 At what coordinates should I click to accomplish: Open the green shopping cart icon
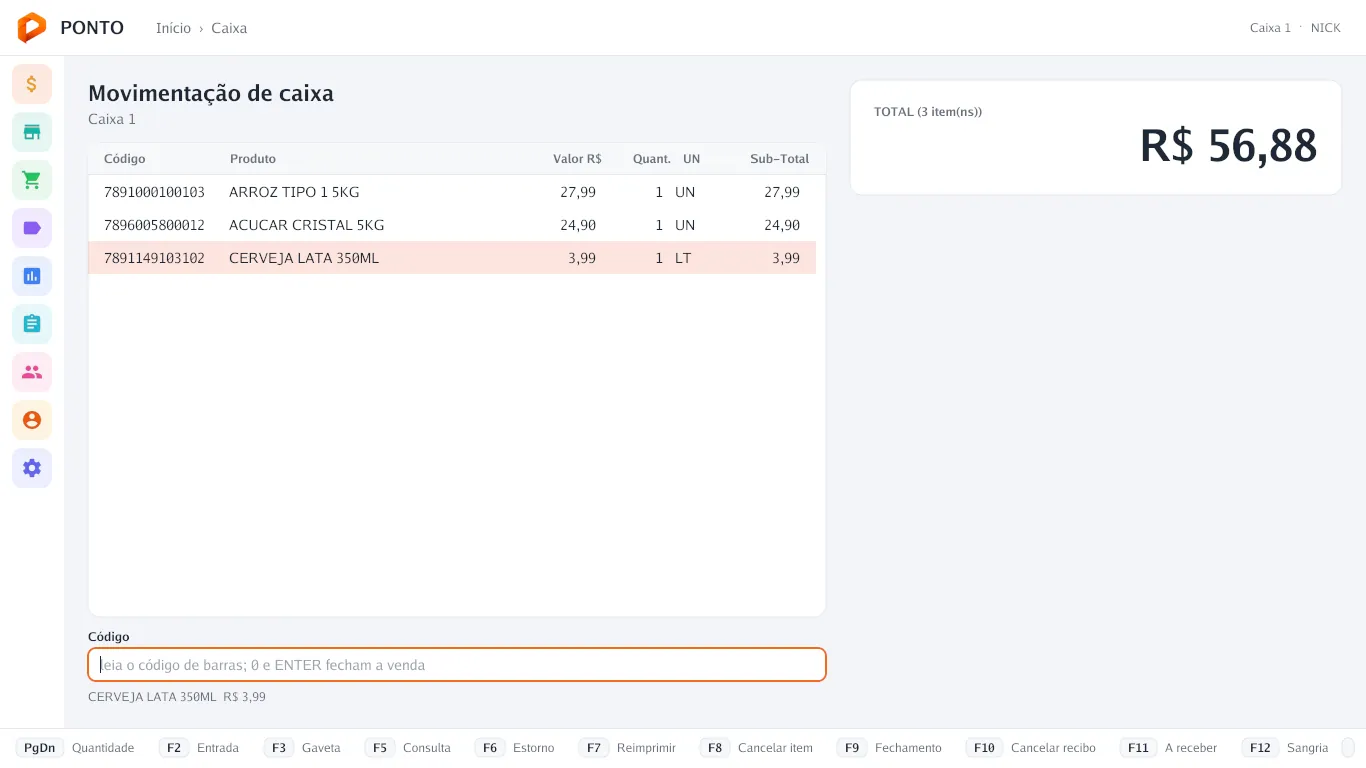pyautogui.click(x=32, y=180)
